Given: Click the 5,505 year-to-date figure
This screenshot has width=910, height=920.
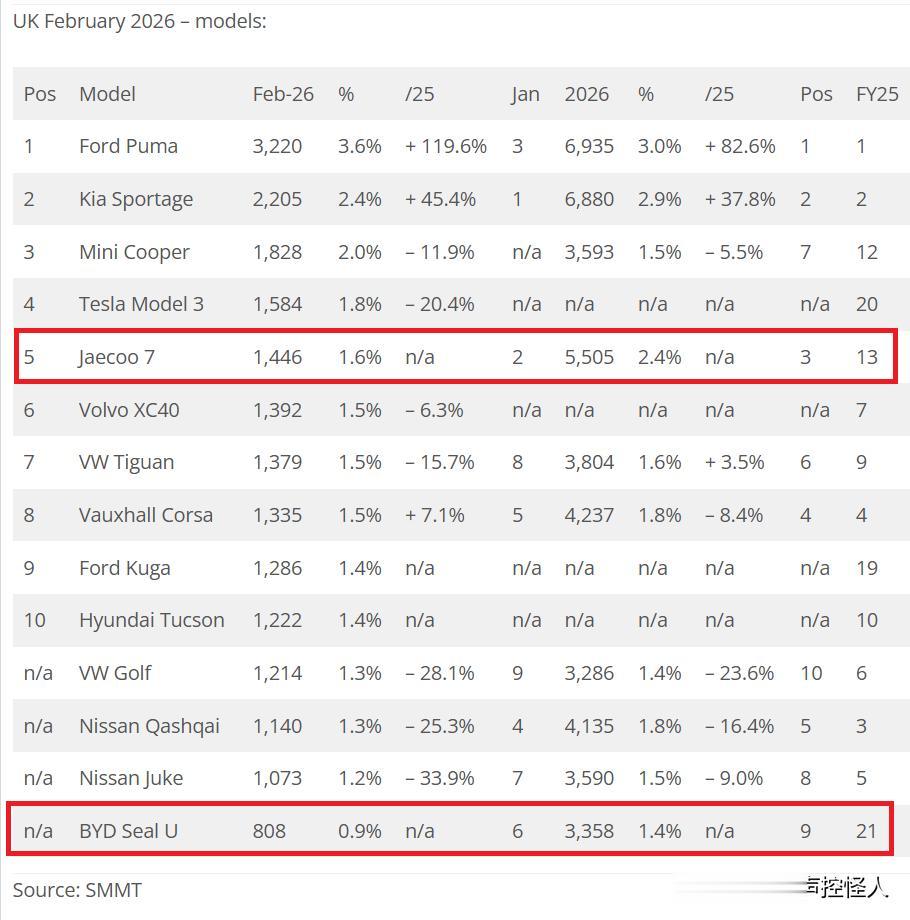Looking at the screenshot, I should tap(589, 357).
